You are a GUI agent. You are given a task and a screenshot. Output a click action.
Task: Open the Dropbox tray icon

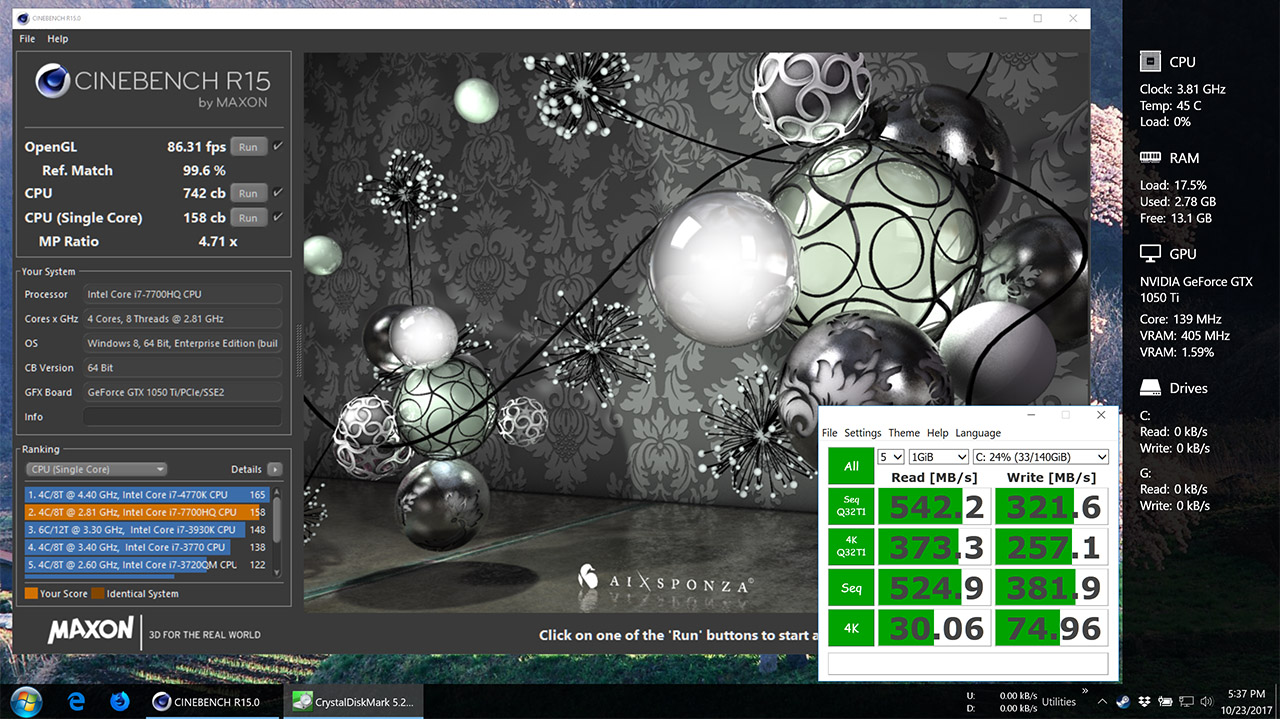click(1145, 702)
